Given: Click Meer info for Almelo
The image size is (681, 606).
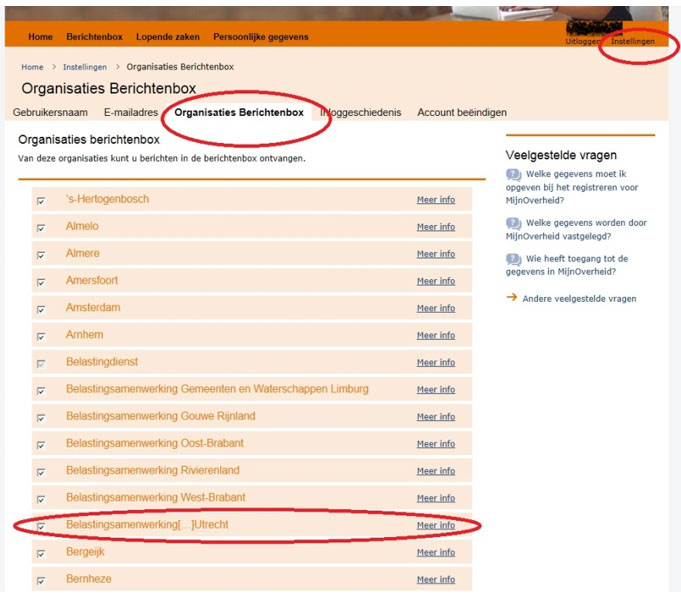Looking at the screenshot, I should pyautogui.click(x=435, y=227).
